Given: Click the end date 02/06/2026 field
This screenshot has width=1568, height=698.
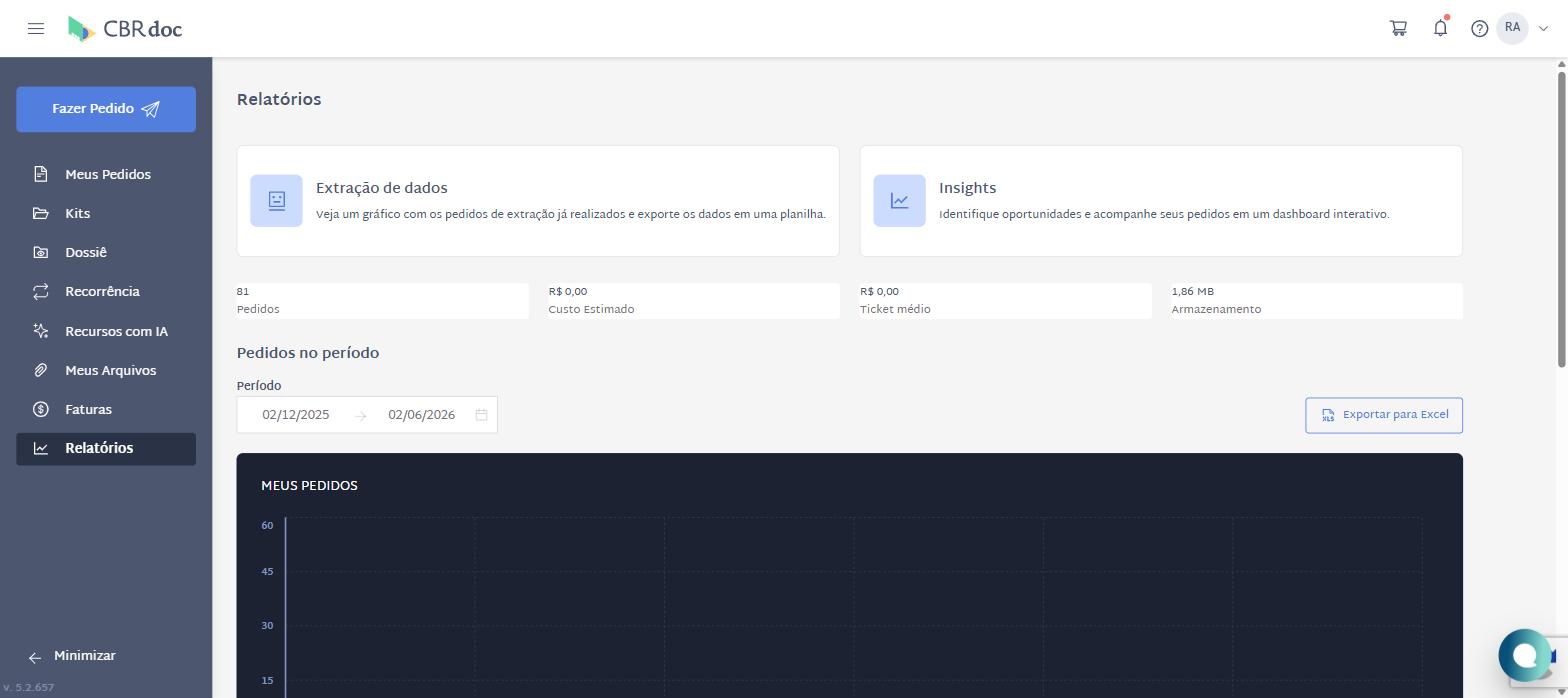Looking at the screenshot, I should pyautogui.click(x=422, y=415).
